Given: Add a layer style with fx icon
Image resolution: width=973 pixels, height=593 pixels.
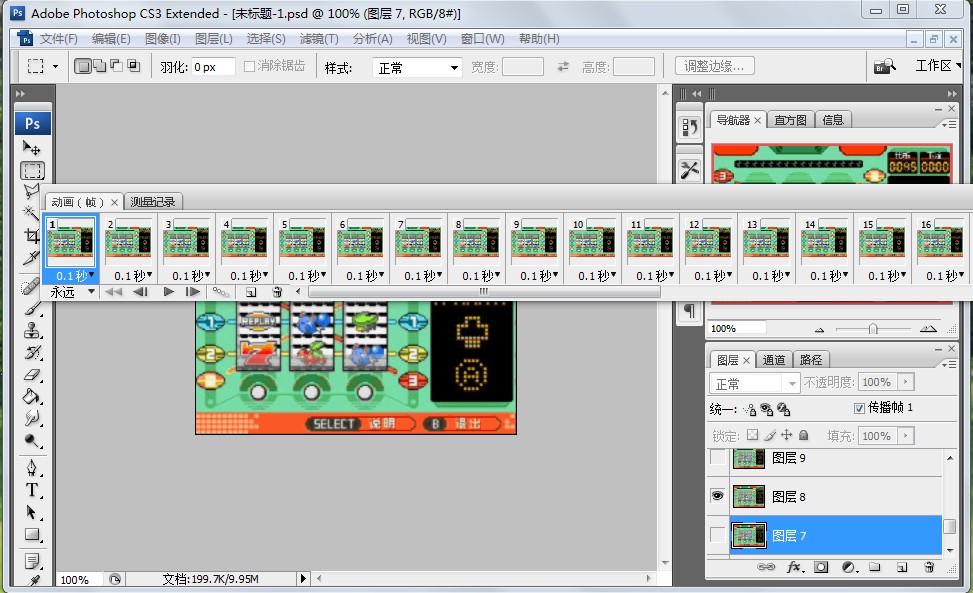Looking at the screenshot, I should coord(794,567).
